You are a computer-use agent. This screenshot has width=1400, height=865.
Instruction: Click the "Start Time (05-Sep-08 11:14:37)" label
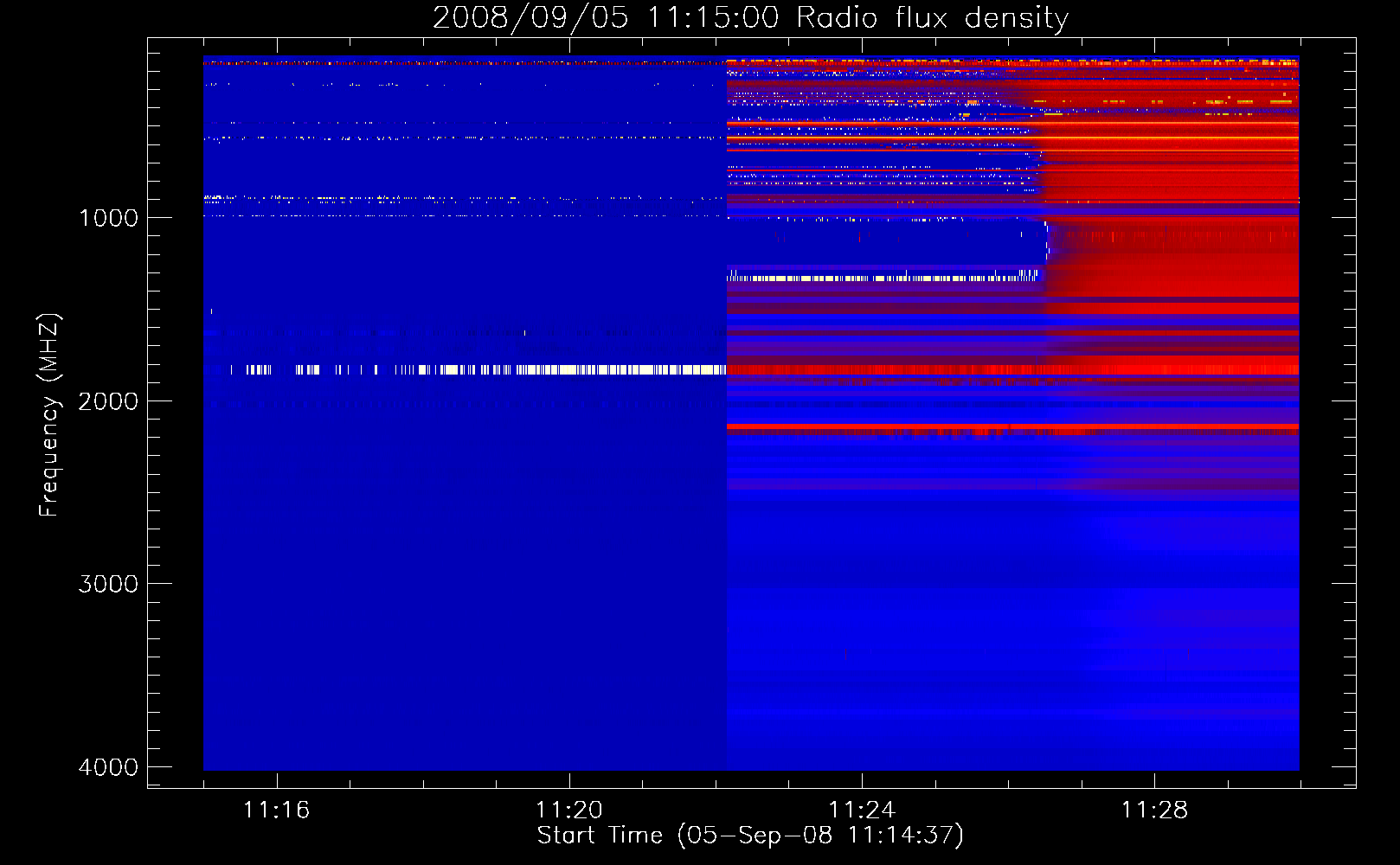click(750, 836)
